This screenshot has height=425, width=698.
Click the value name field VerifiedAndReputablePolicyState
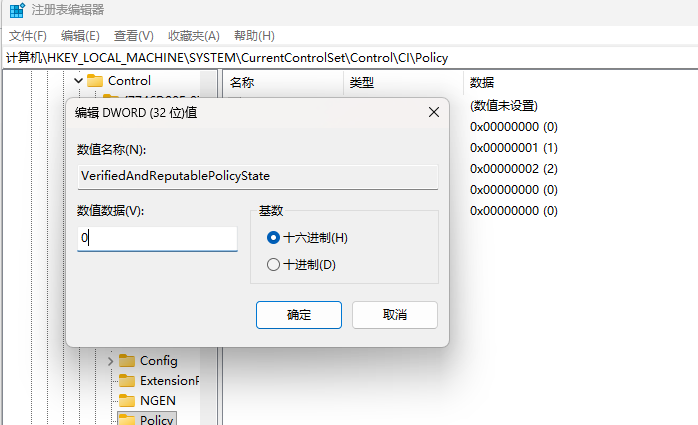click(258, 177)
